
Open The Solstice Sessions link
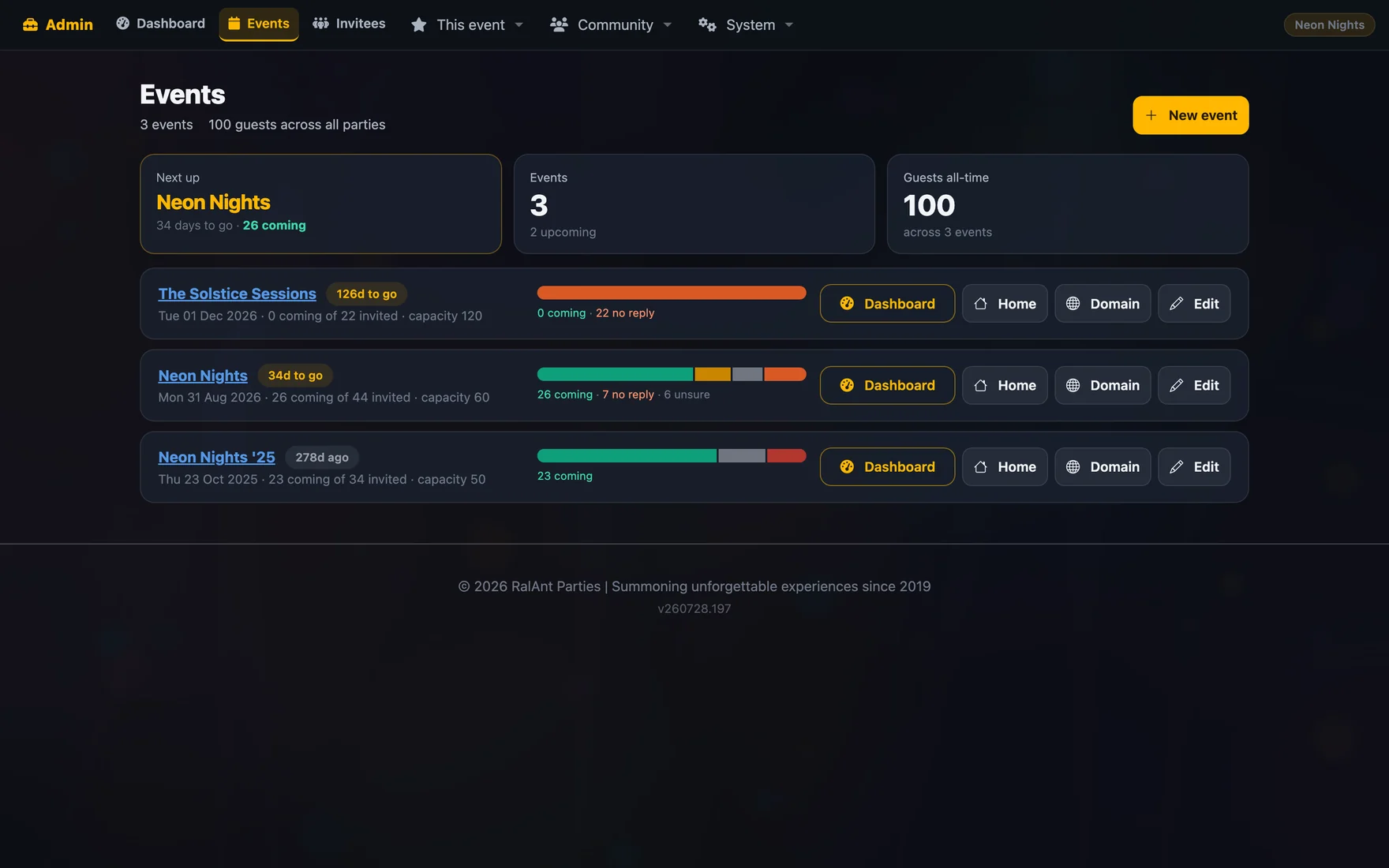[237, 294]
